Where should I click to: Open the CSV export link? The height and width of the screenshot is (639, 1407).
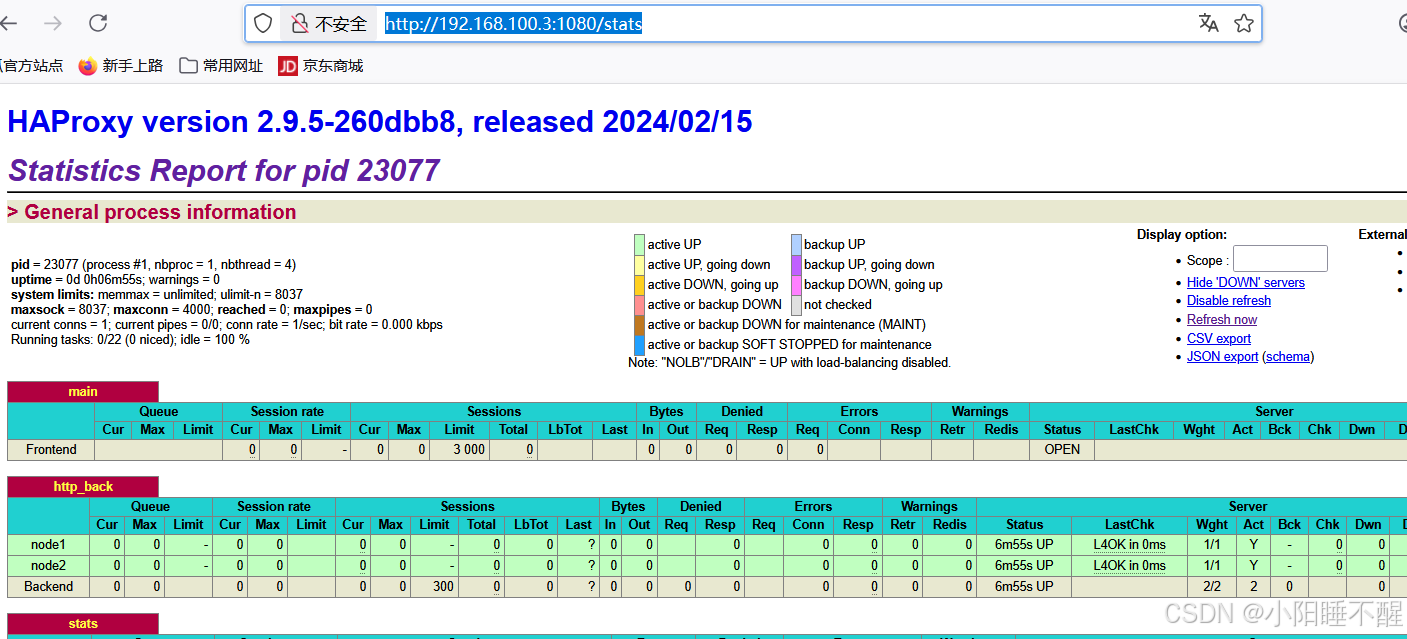[x=1219, y=339]
